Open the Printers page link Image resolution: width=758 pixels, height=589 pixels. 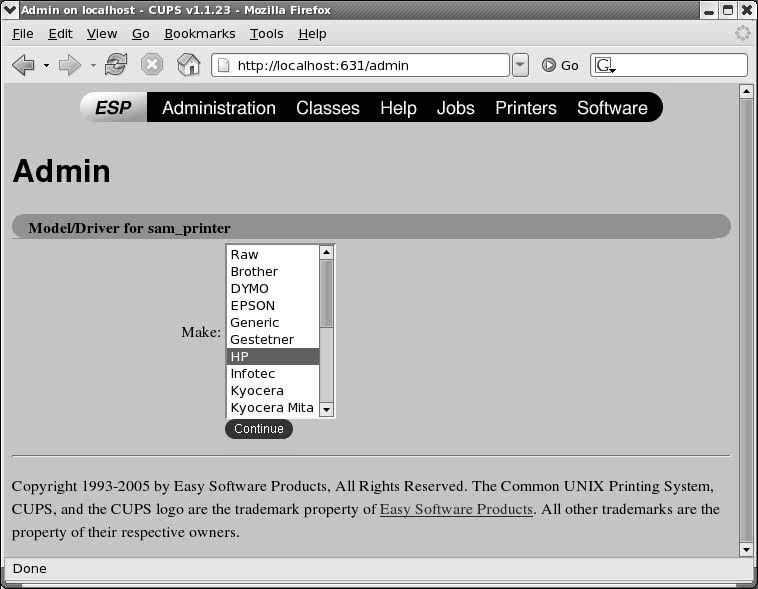525,108
